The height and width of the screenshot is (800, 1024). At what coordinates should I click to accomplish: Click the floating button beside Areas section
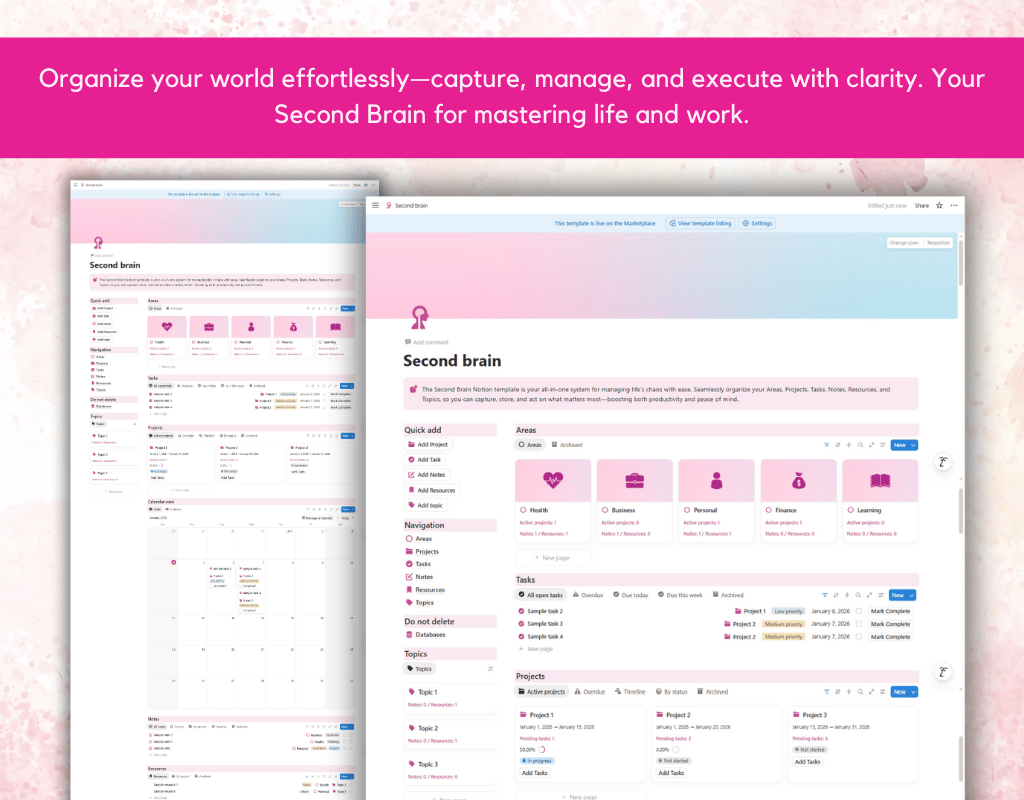pos(942,462)
